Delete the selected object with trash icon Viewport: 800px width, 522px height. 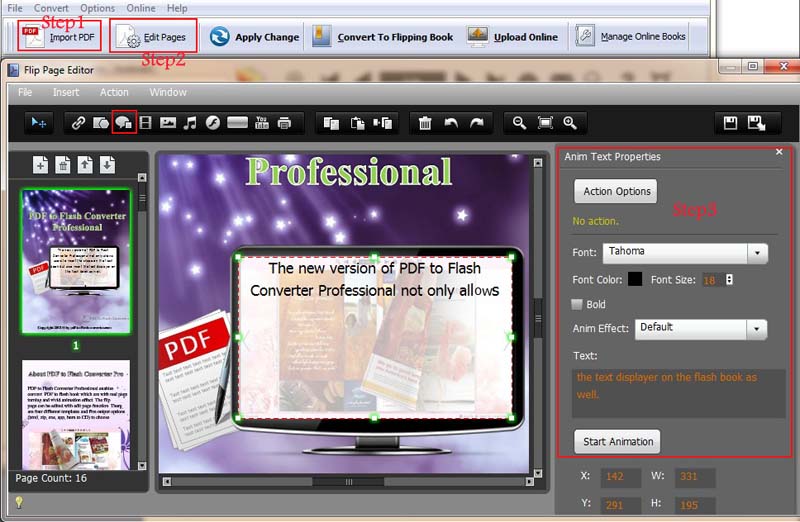click(x=425, y=123)
